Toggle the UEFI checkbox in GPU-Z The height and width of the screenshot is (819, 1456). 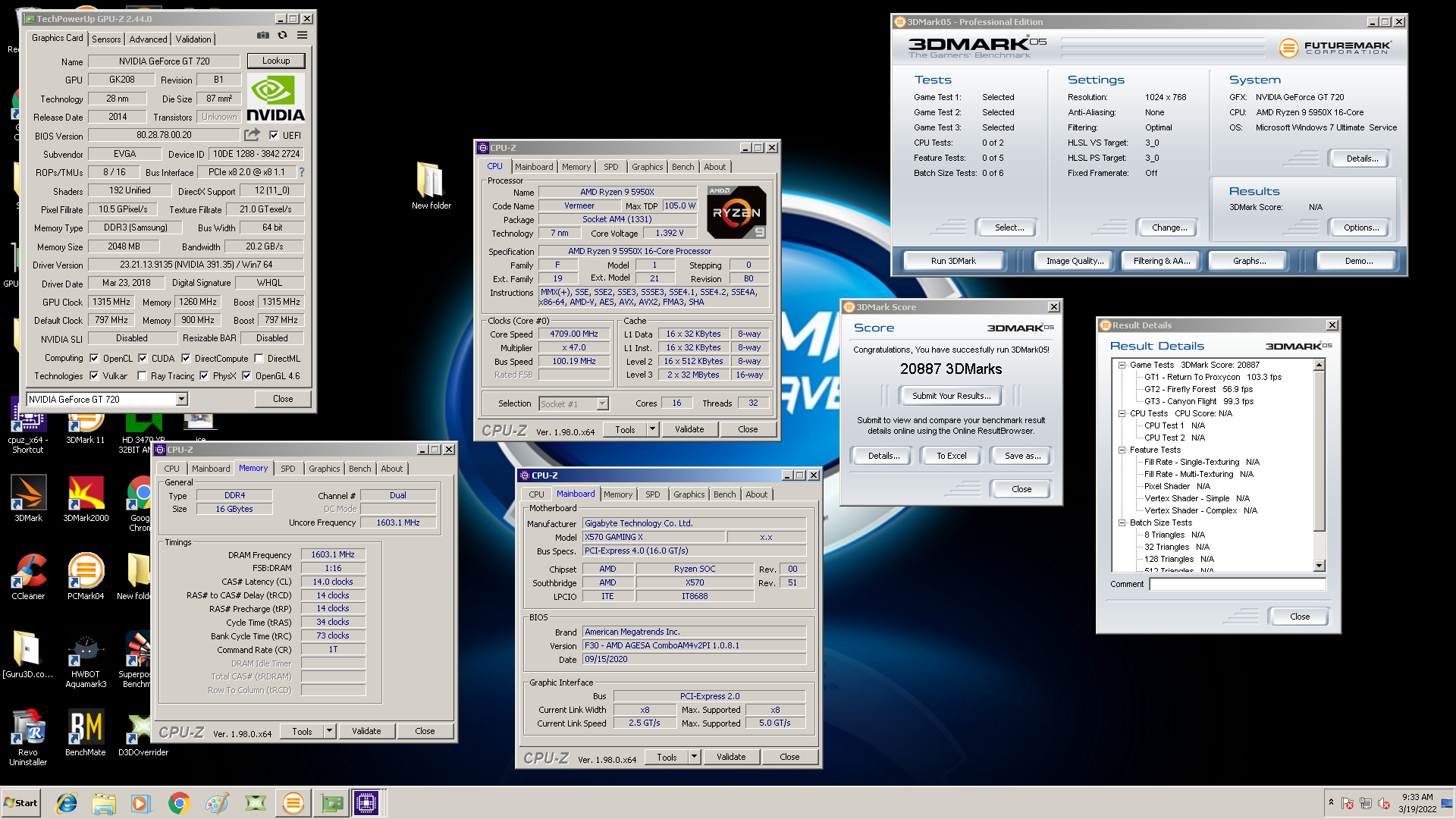[274, 136]
